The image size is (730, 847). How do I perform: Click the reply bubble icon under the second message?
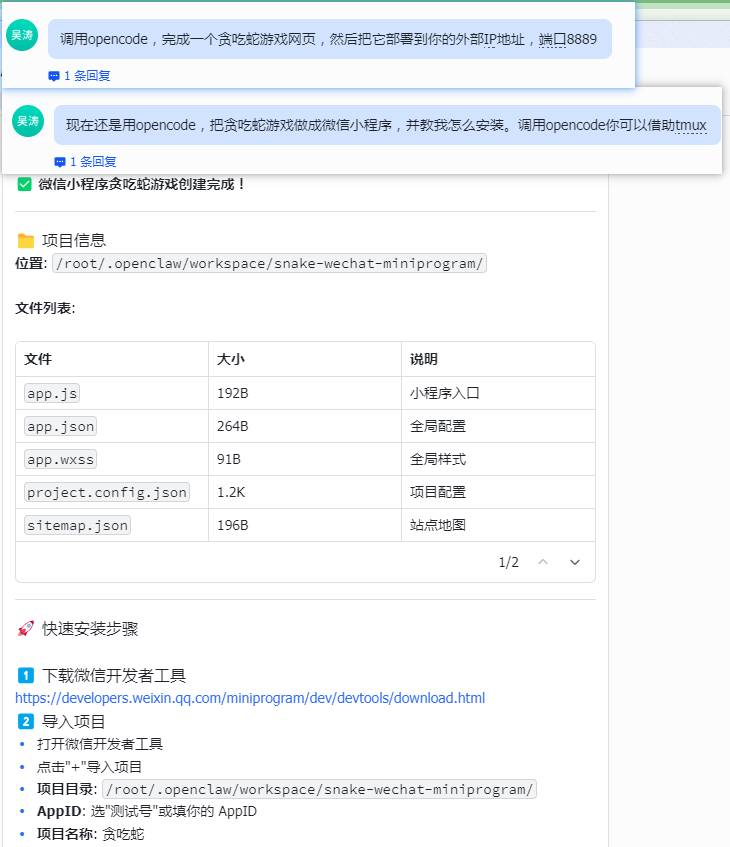pyautogui.click(x=60, y=162)
